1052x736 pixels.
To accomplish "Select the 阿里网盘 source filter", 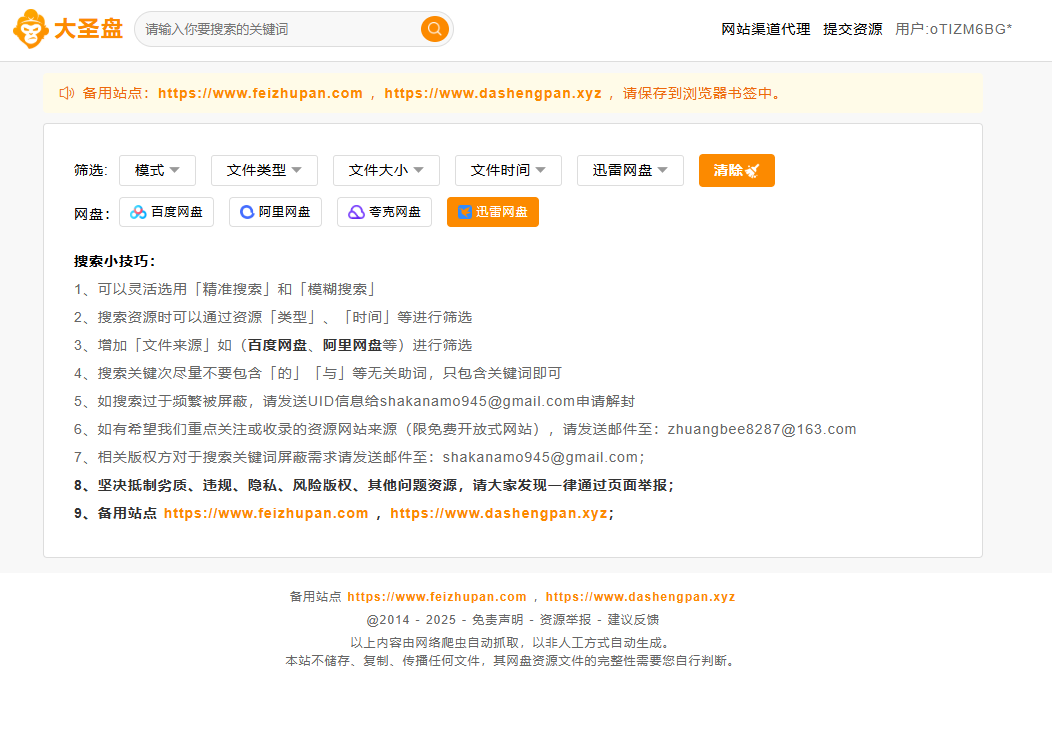I will (x=275, y=212).
